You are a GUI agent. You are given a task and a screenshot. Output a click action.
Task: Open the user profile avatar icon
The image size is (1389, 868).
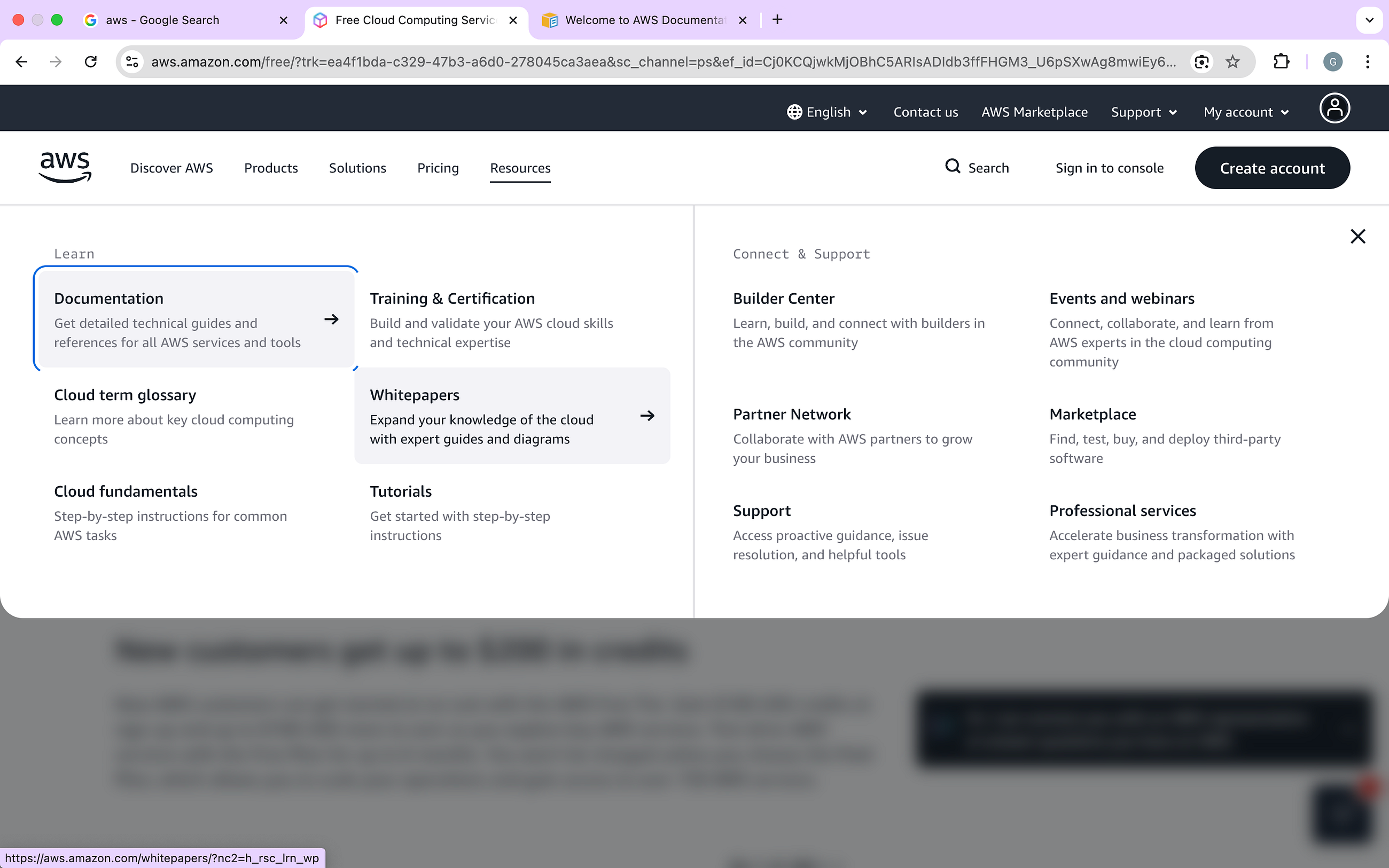coord(1335,108)
